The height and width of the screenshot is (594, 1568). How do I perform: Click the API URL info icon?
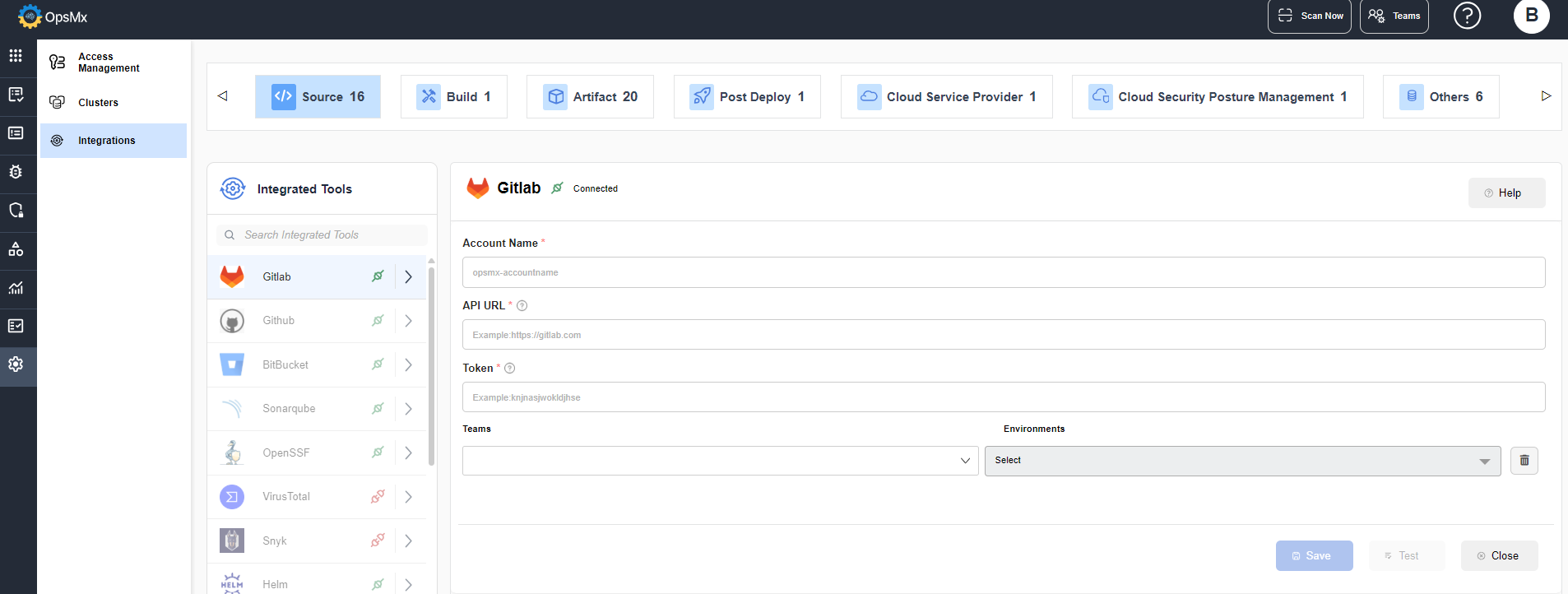[522, 306]
